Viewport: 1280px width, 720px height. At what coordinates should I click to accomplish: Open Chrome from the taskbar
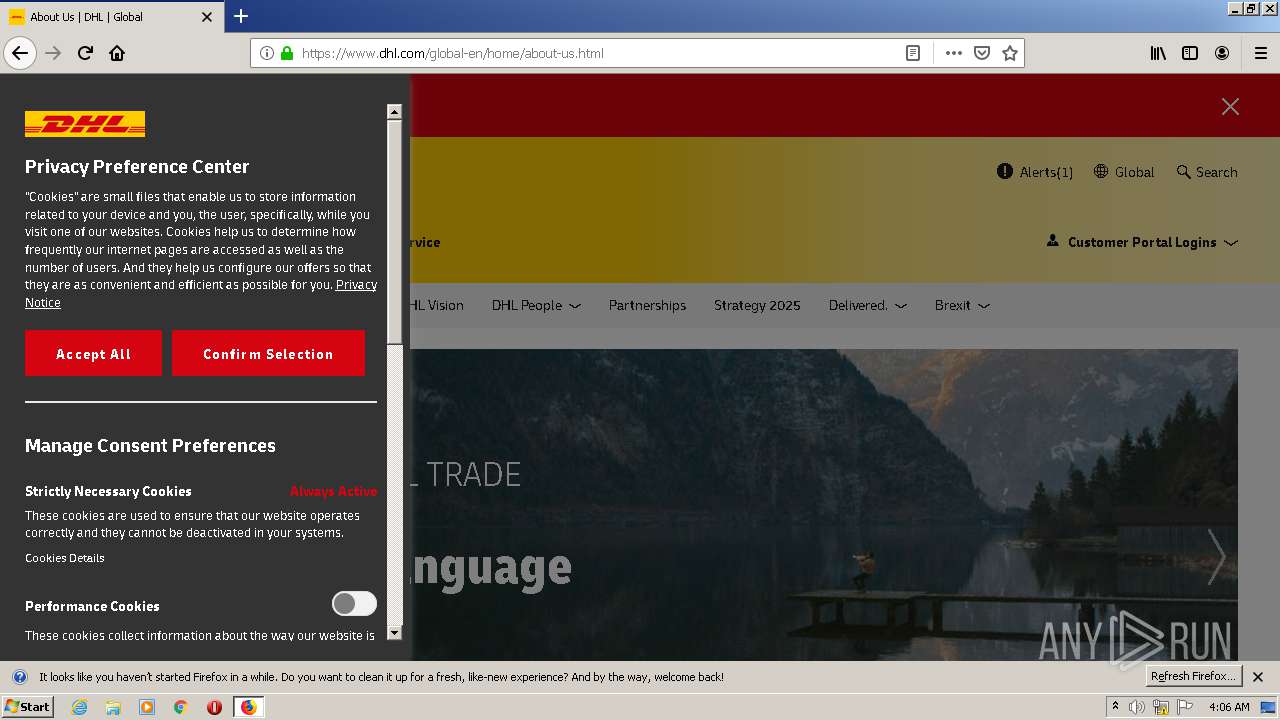pyautogui.click(x=181, y=707)
